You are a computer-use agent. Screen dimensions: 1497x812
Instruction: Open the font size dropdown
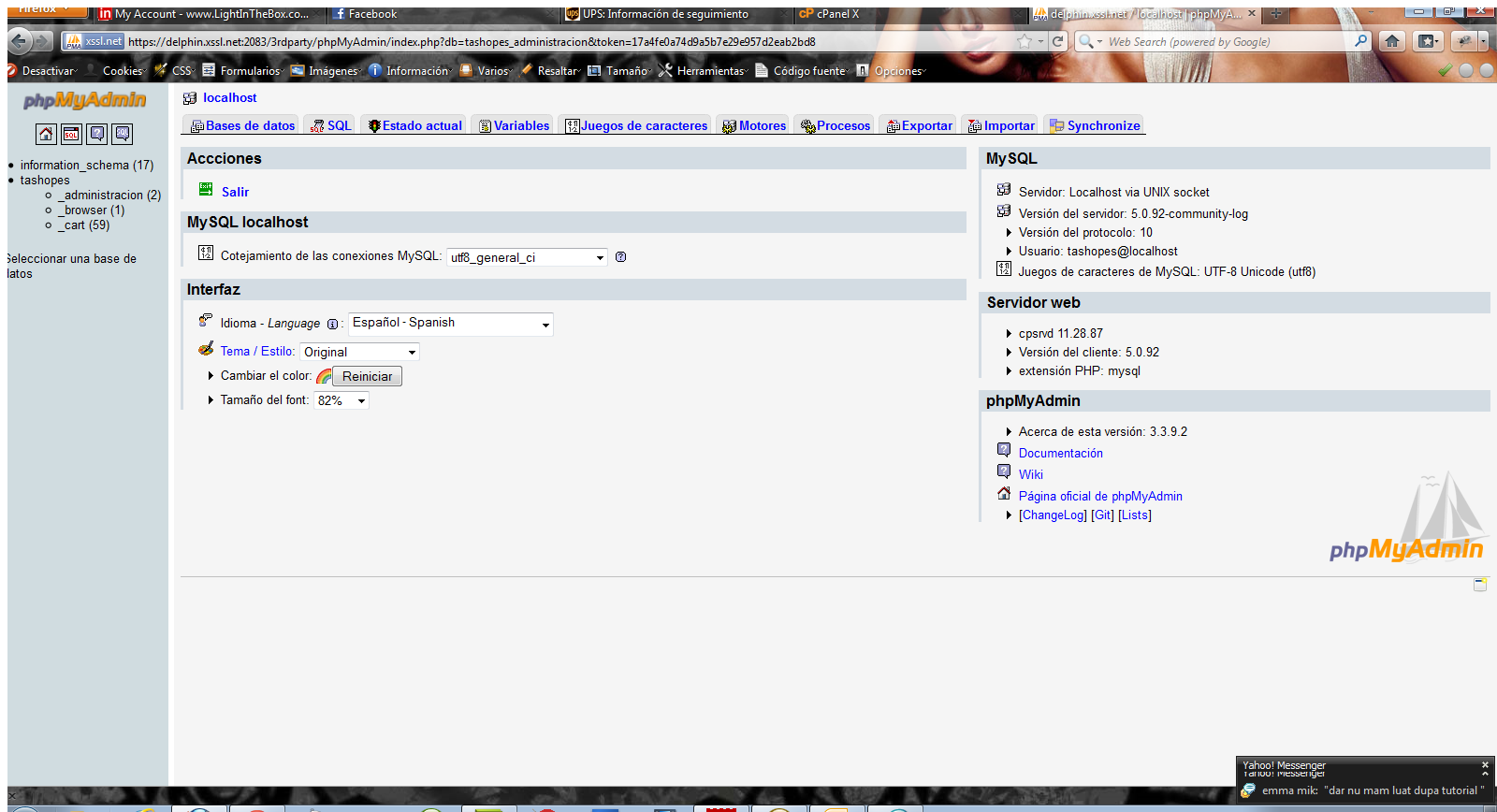[x=342, y=400]
